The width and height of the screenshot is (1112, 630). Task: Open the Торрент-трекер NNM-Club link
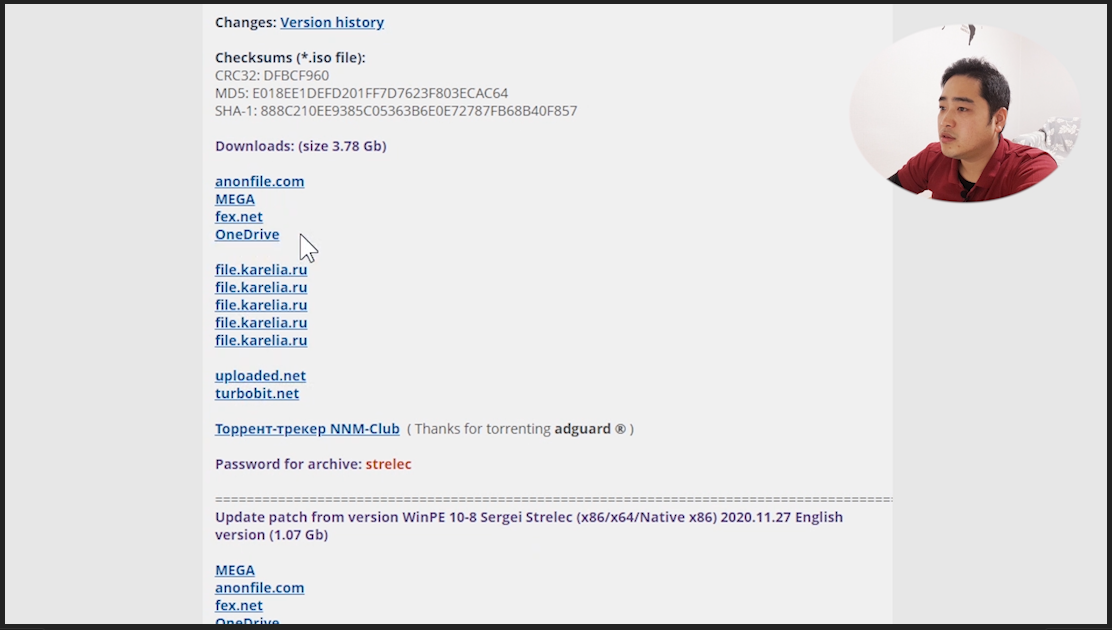(307, 429)
